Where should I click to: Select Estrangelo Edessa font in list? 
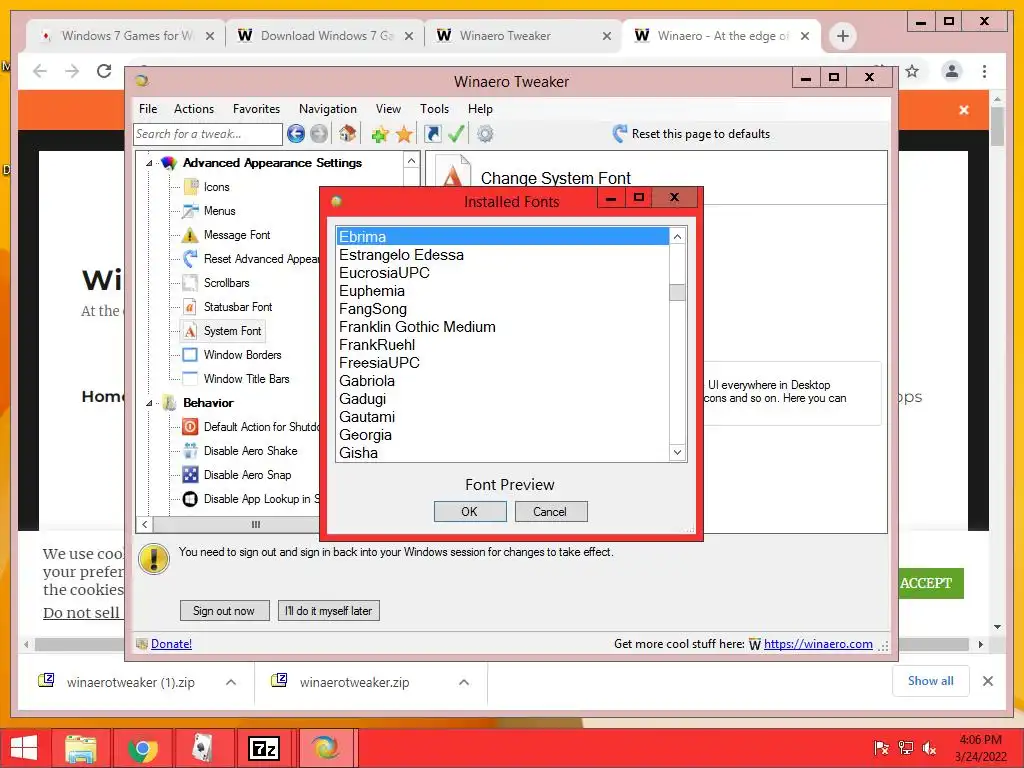(502, 255)
